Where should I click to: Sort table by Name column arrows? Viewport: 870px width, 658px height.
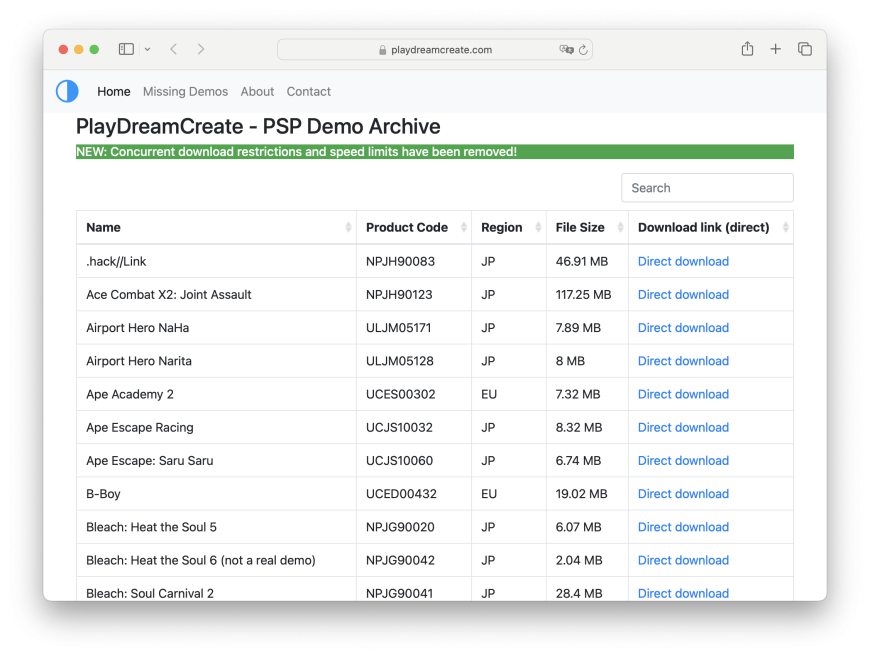click(x=348, y=227)
